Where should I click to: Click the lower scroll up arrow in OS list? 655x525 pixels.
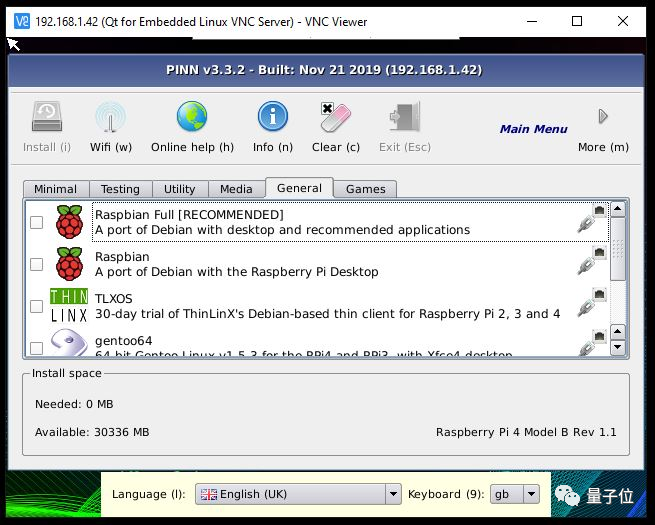click(x=618, y=332)
